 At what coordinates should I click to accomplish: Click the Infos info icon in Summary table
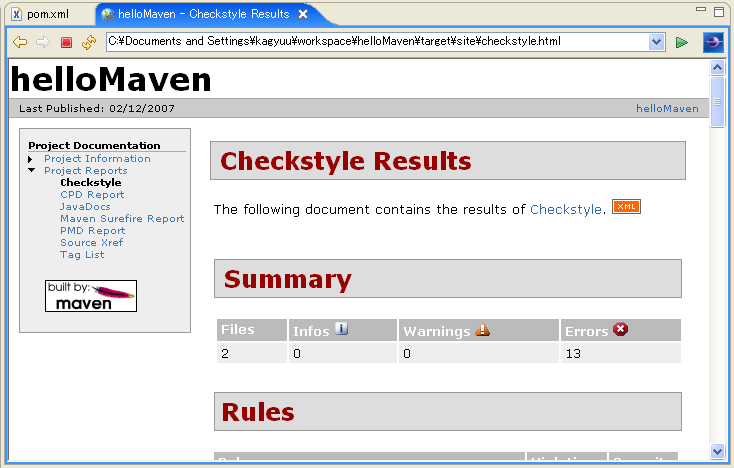[x=342, y=329]
